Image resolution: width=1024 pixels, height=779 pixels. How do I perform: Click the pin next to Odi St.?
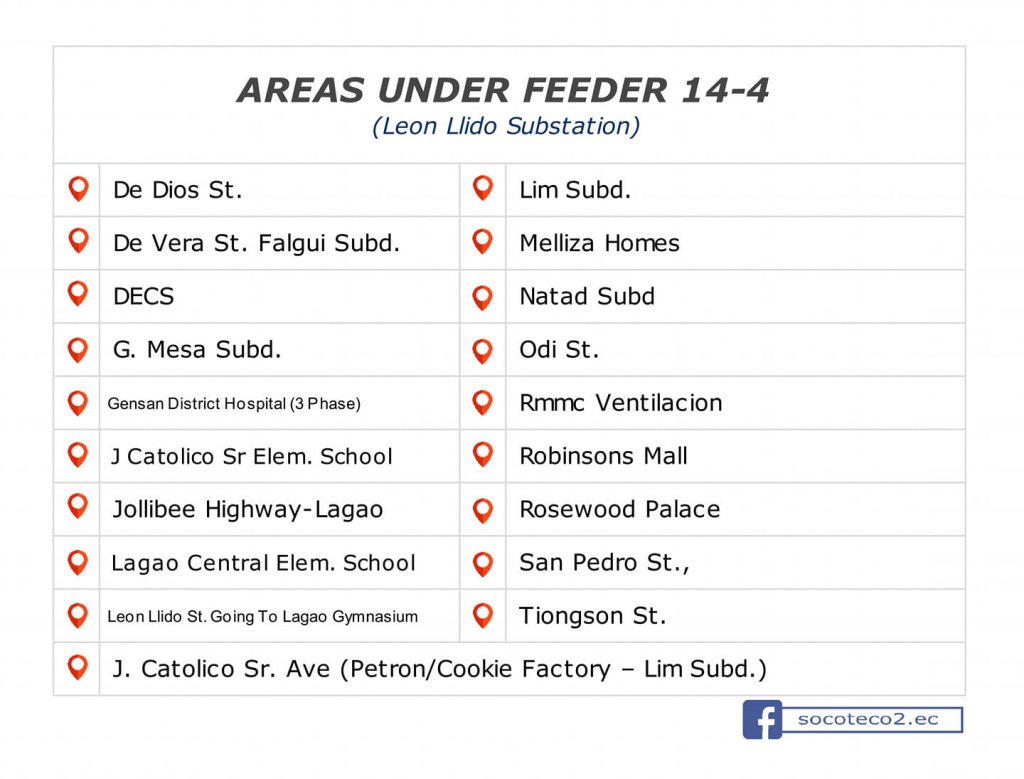click(483, 351)
